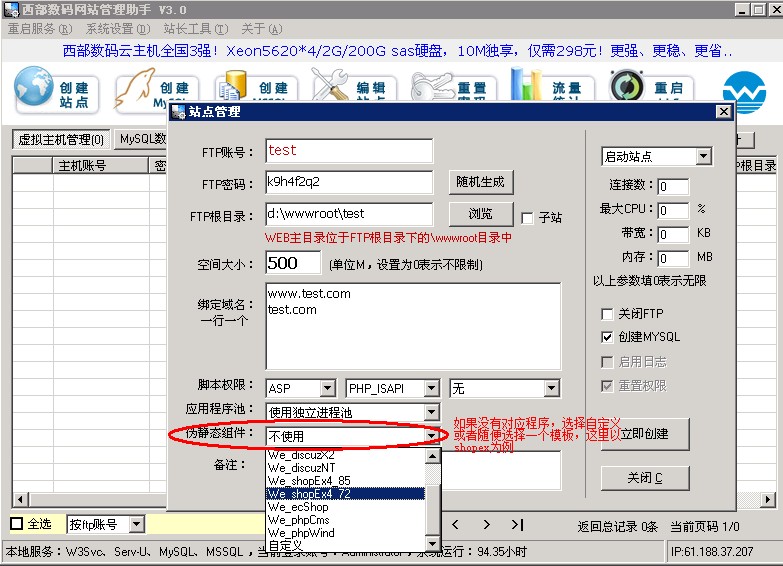
Task: Click the 空间大小 input field
Action: [x=293, y=264]
